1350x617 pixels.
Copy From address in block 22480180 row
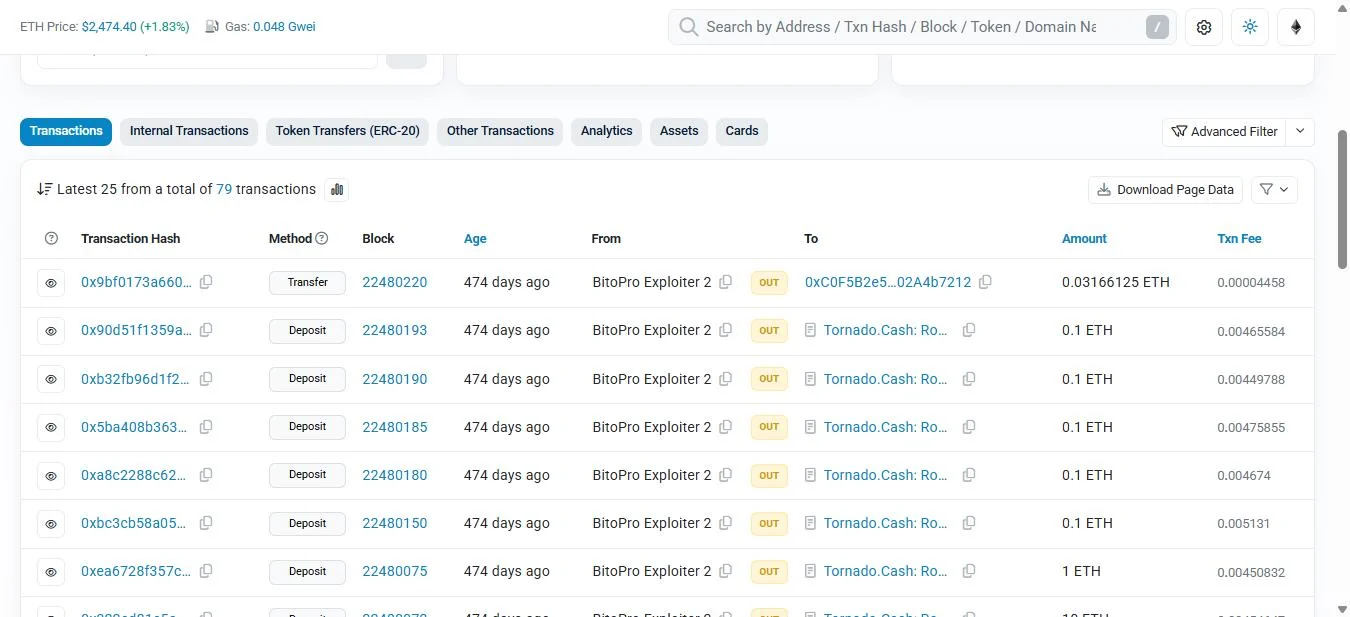click(x=726, y=475)
